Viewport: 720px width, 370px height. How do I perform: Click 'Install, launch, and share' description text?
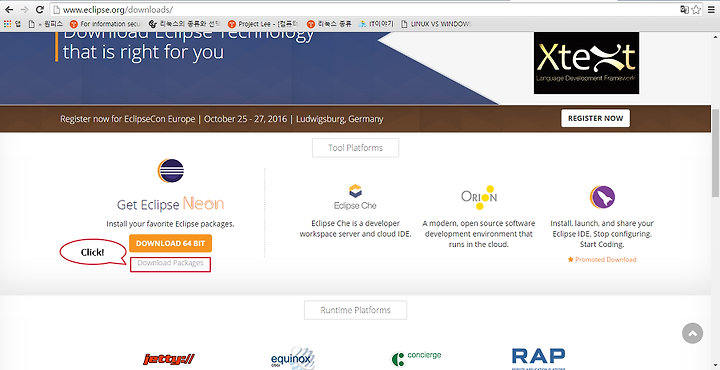[602, 234]
